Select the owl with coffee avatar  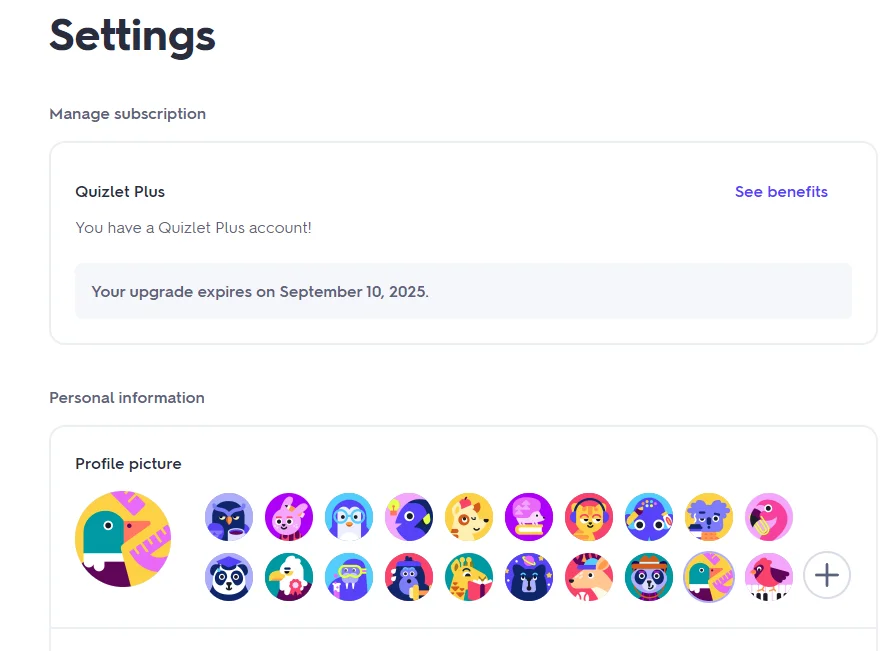[229, 517]
